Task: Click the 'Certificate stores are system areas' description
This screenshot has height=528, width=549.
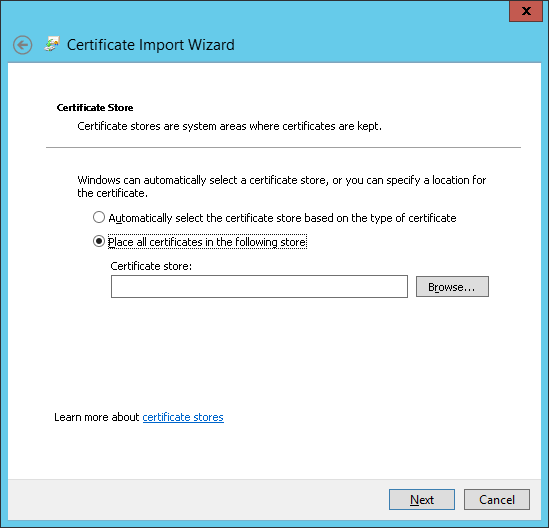Action: click(229, 126)
